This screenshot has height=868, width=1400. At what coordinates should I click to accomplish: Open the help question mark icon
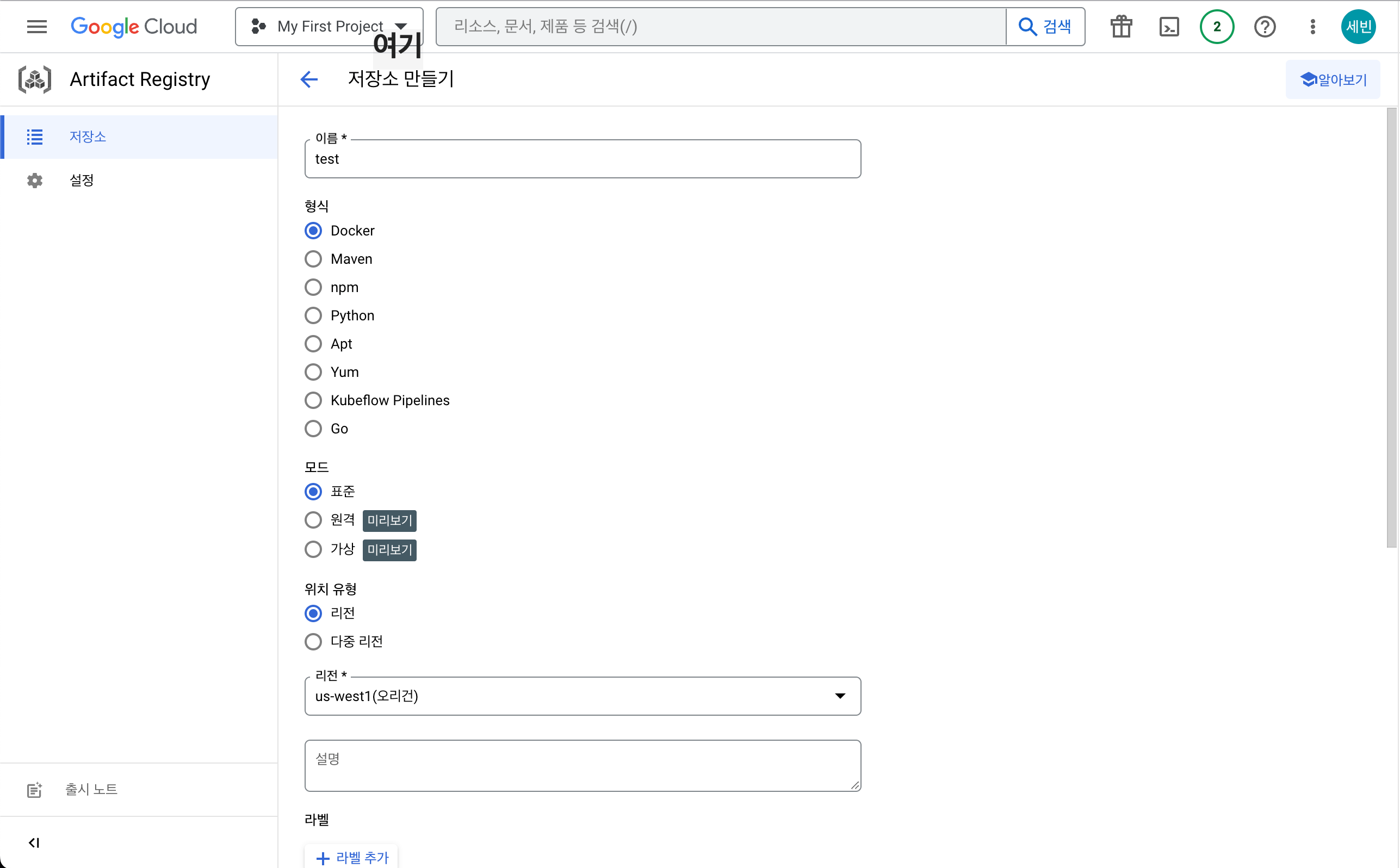[x=1265, y=27]
